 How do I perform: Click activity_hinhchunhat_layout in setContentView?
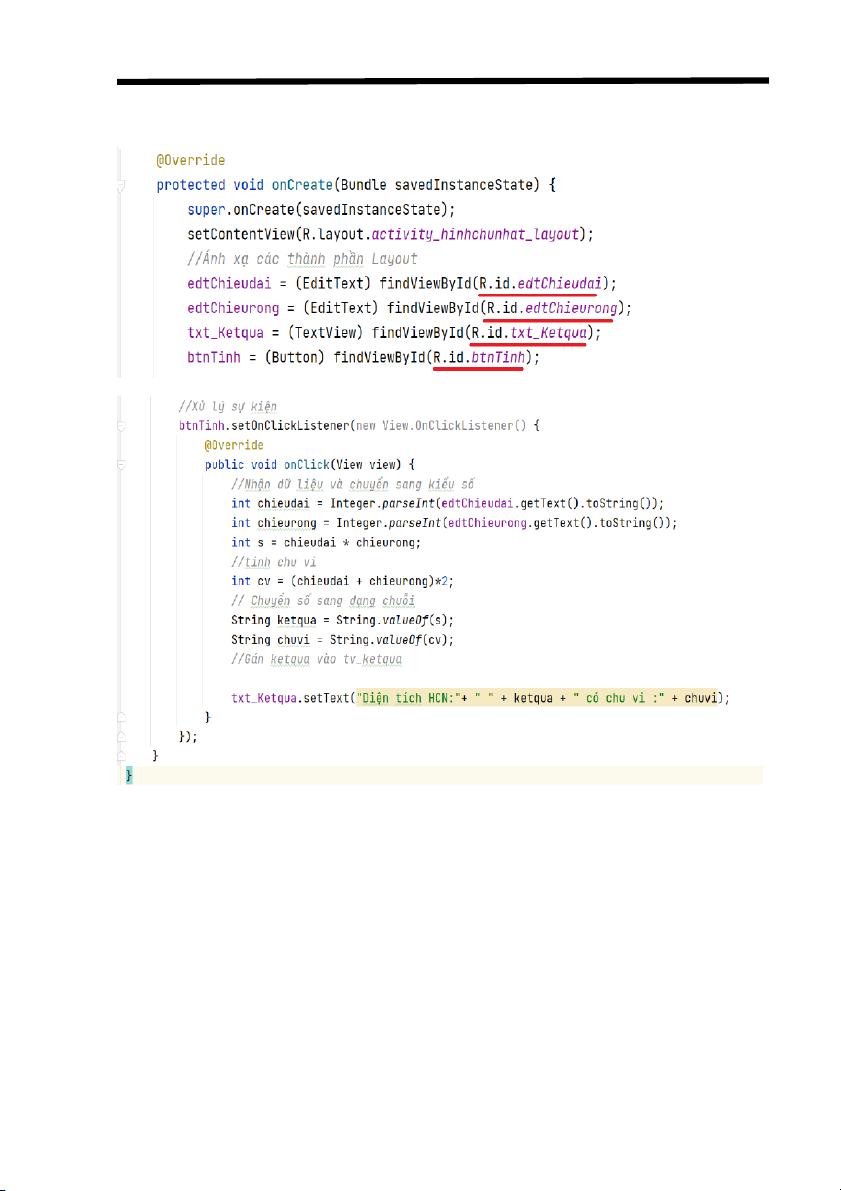click(x=476, y=235)
